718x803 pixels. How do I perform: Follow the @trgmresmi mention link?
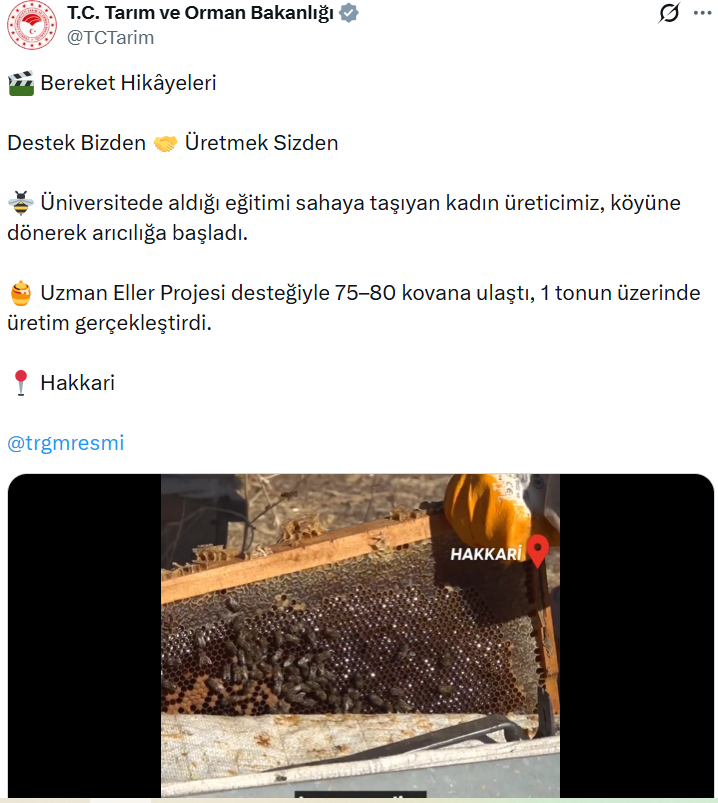(66, 443)
